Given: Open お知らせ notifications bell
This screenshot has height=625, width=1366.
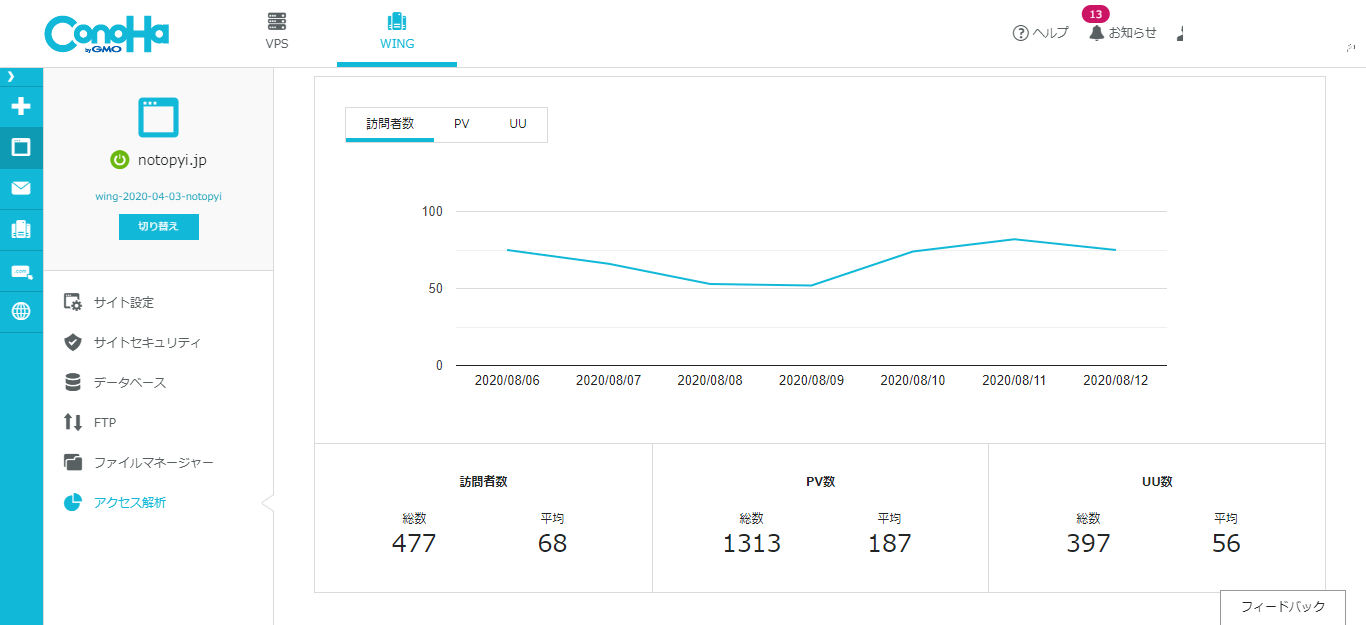Looking at the screenshot, I should click(1122, 33).
